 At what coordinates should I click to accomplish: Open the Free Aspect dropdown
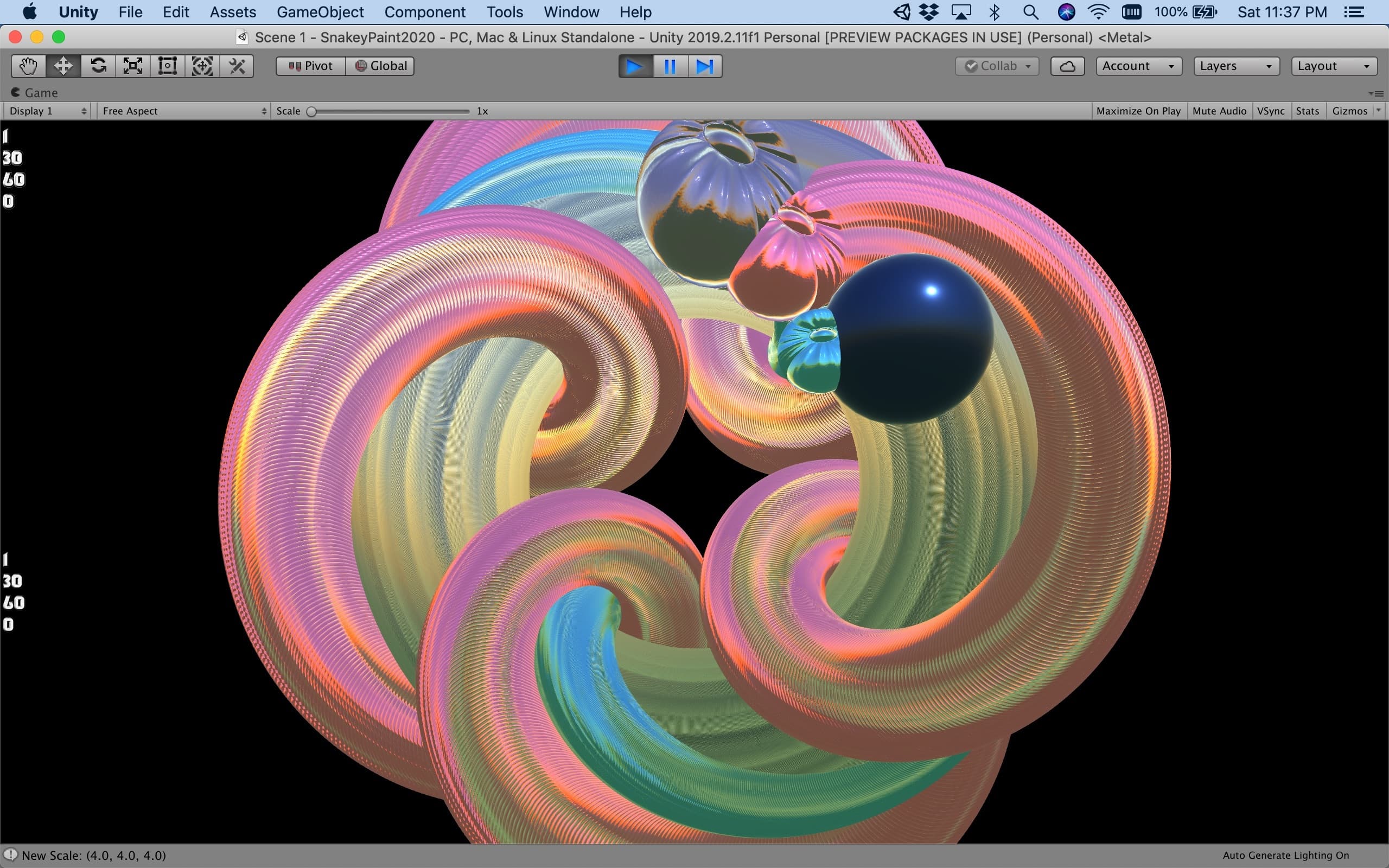183,111
